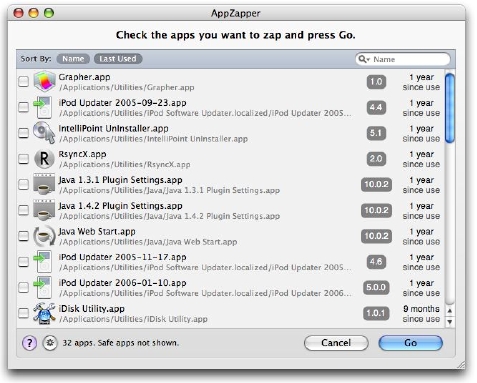
Task: Click the yellow minimize window button
Action: point(34,13)
